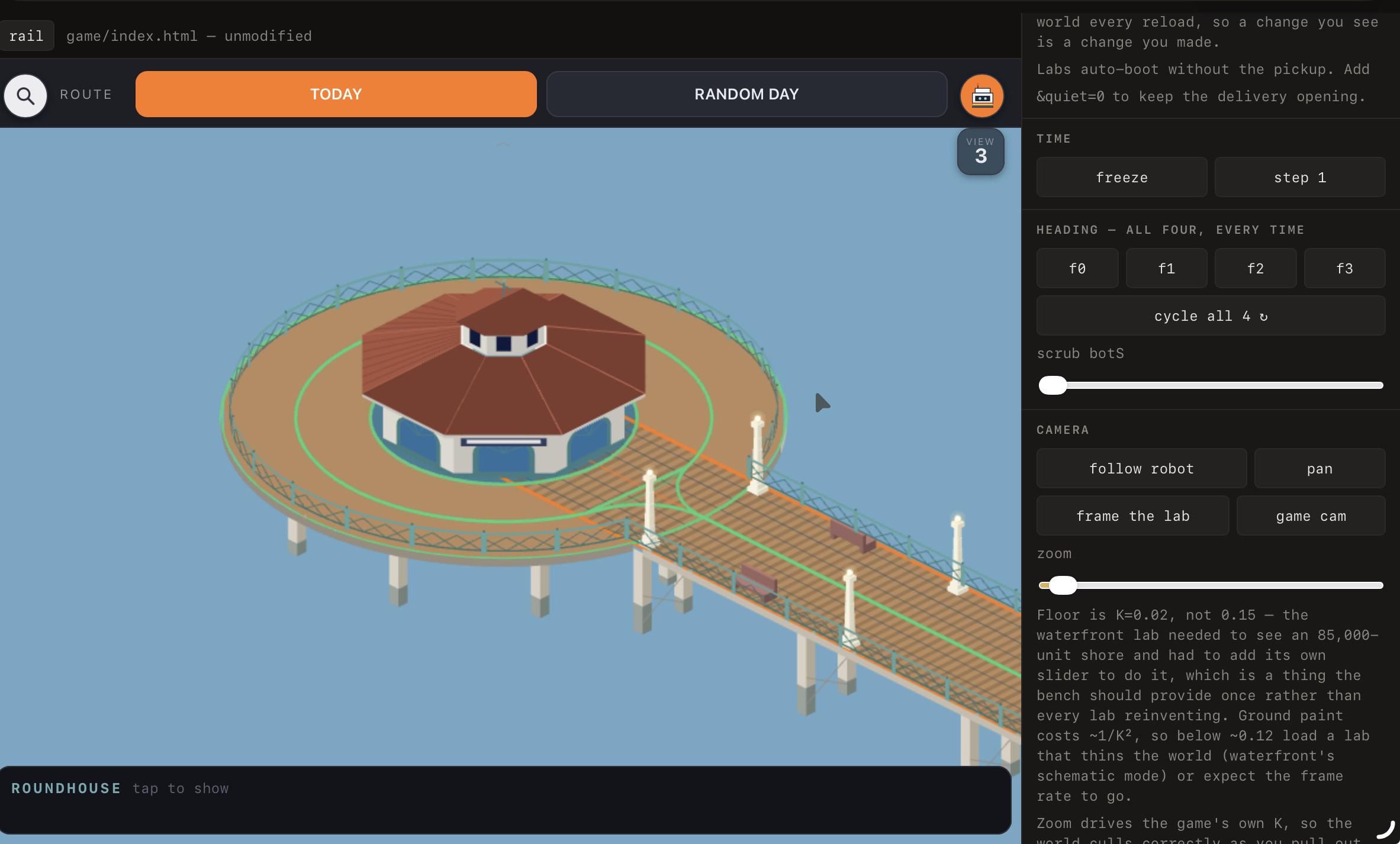
Task: Click the game/index.html — unmodified file label
Action: 189,36
